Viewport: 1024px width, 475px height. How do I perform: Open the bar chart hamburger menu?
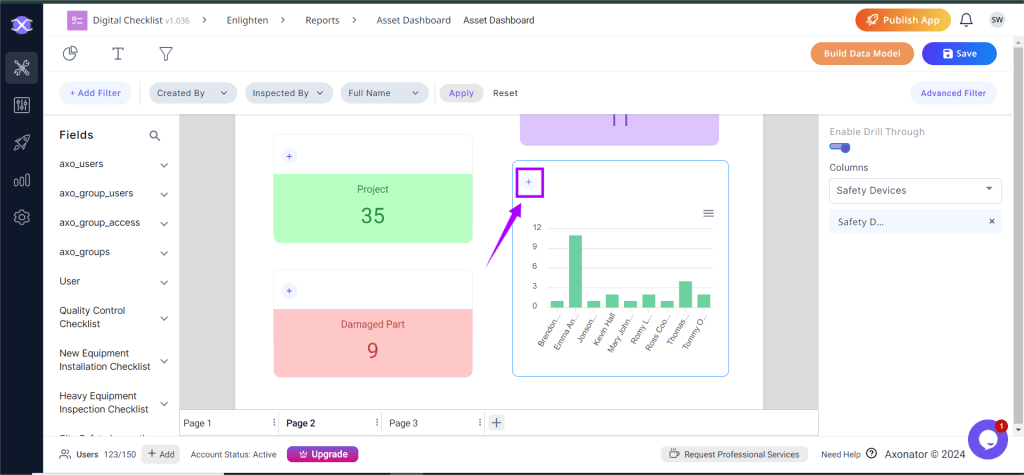tap(708, 213)
